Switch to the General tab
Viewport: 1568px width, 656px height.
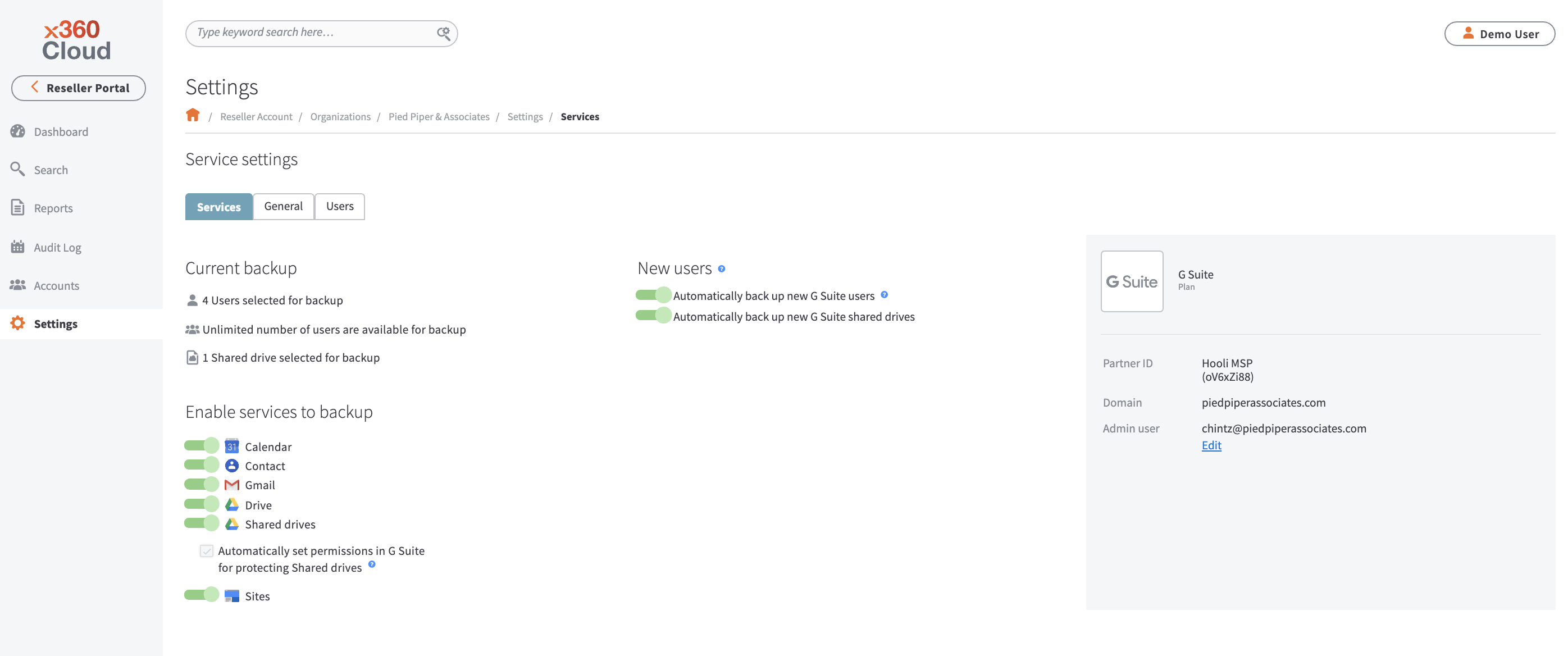click(x=283, y=206)
